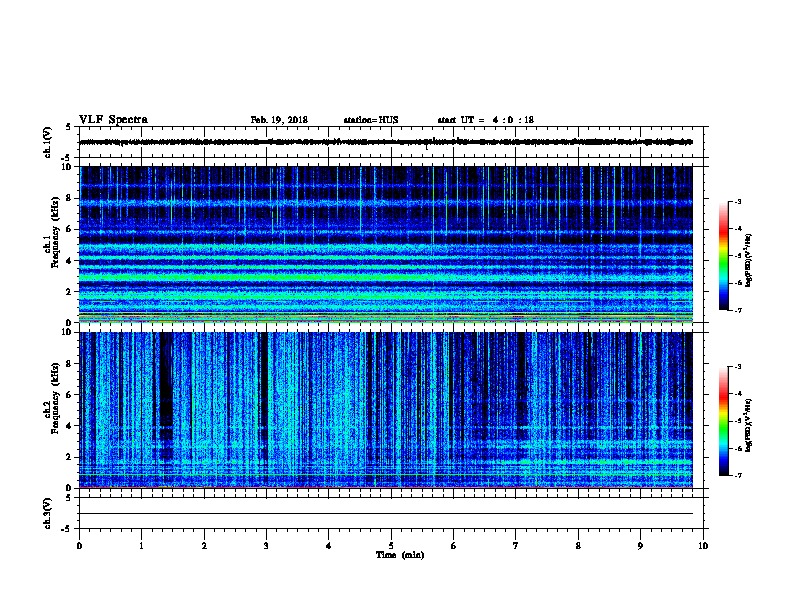Image resolution: width=792 pixels, height=612 pixels.
Task: Click the "8" kHz tick of the ch.2 spectrogram
Action: pos(71,364)
